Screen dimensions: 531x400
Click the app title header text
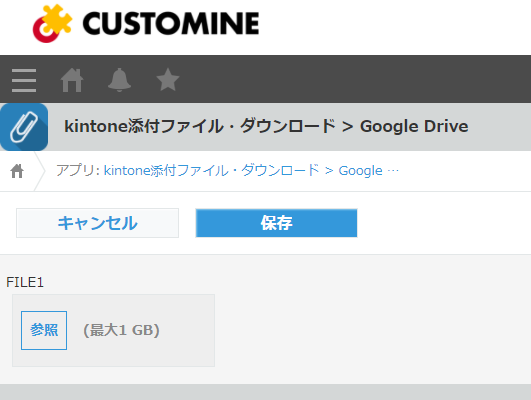(x=266, y=126)
